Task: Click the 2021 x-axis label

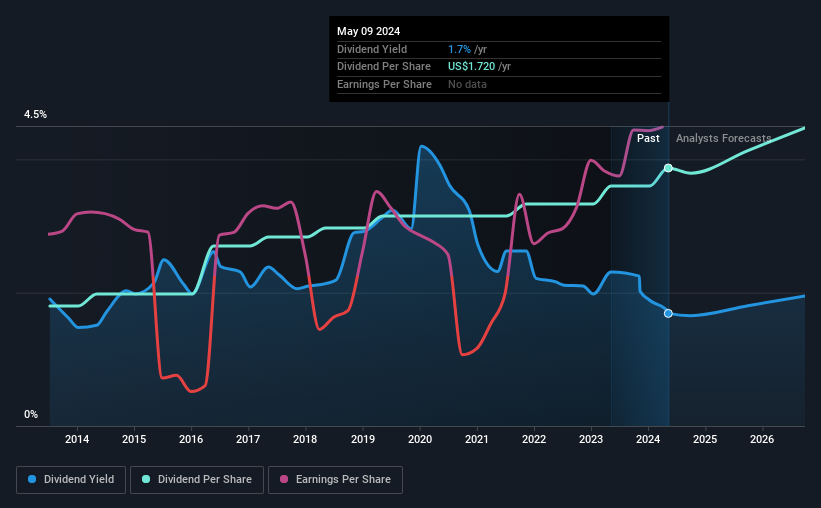Action: pyautogui.click(x=477, y=439)
